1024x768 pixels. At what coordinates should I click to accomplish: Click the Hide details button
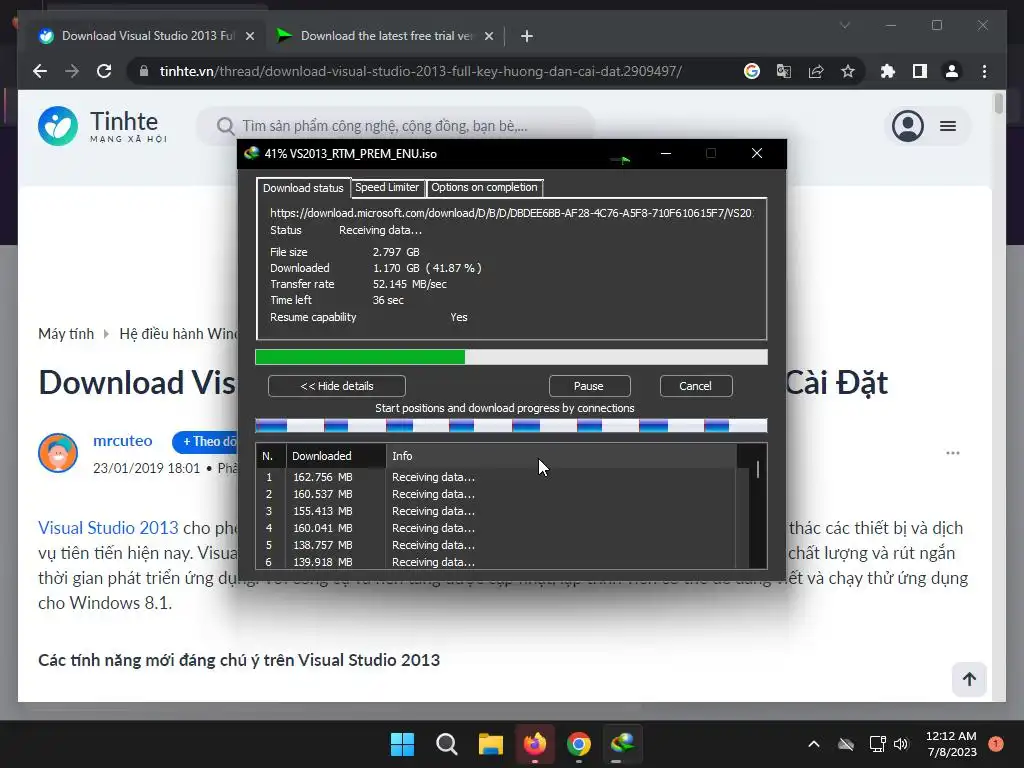tap(337, 386)
